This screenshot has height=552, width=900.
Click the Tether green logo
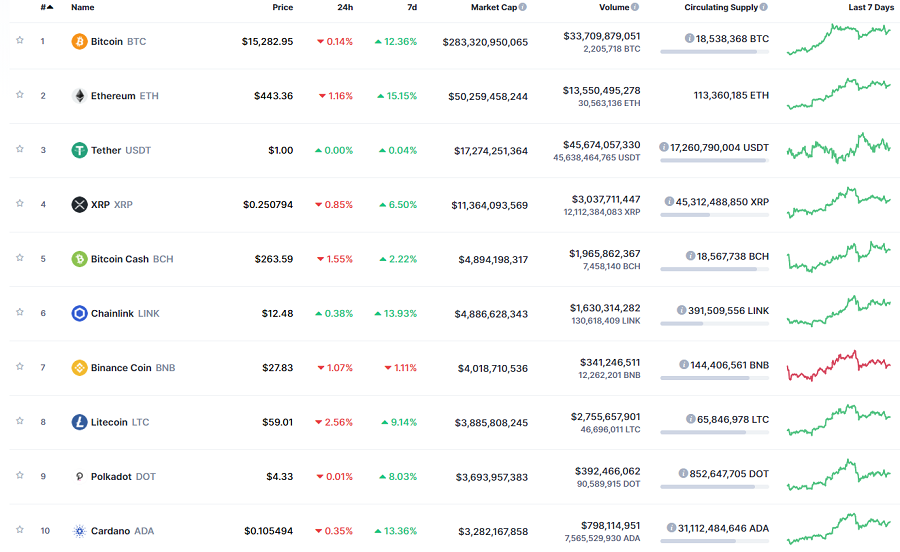[x=79, y=150]
